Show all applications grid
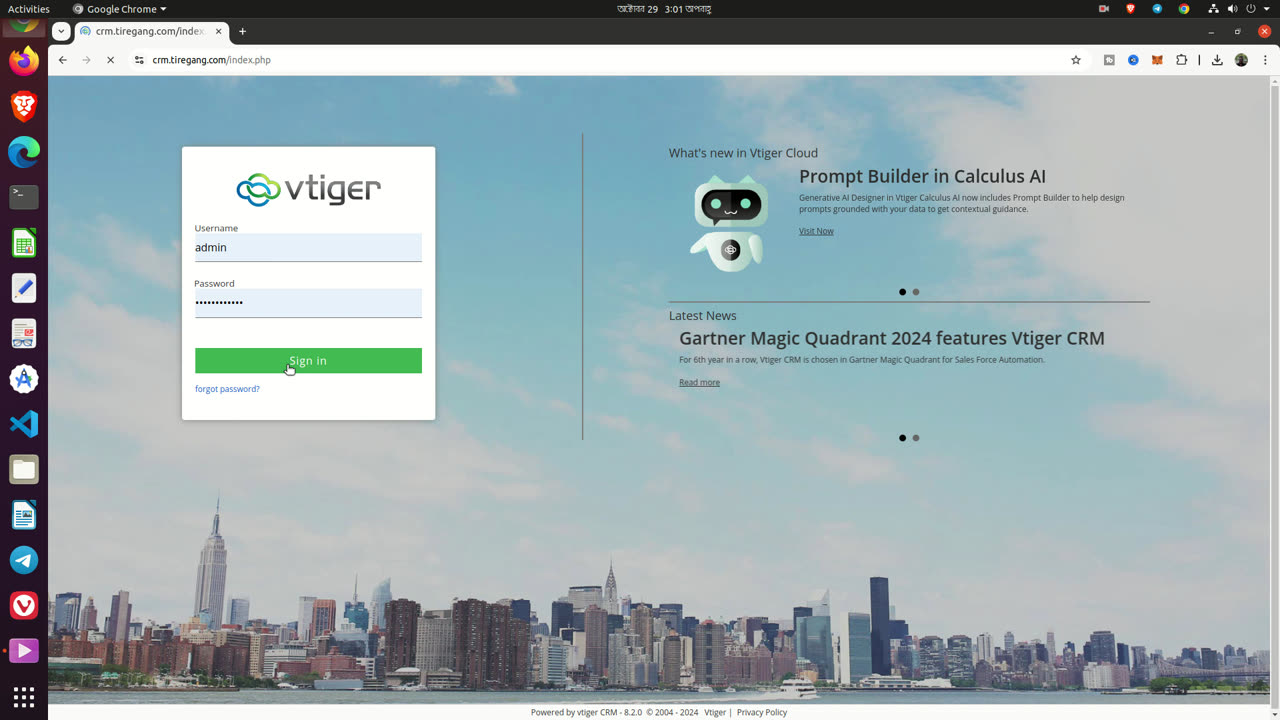This screenshot has height=720, width=1280. pyautogui.click(x=24, y=697)
